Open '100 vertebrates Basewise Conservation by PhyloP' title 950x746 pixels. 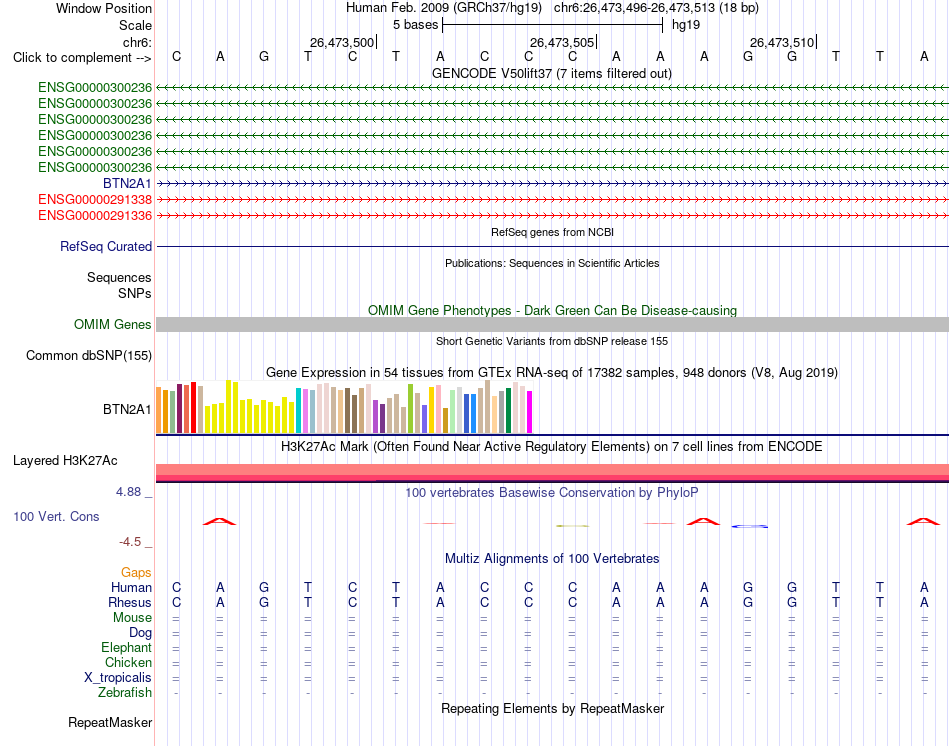tap(552, 493)
